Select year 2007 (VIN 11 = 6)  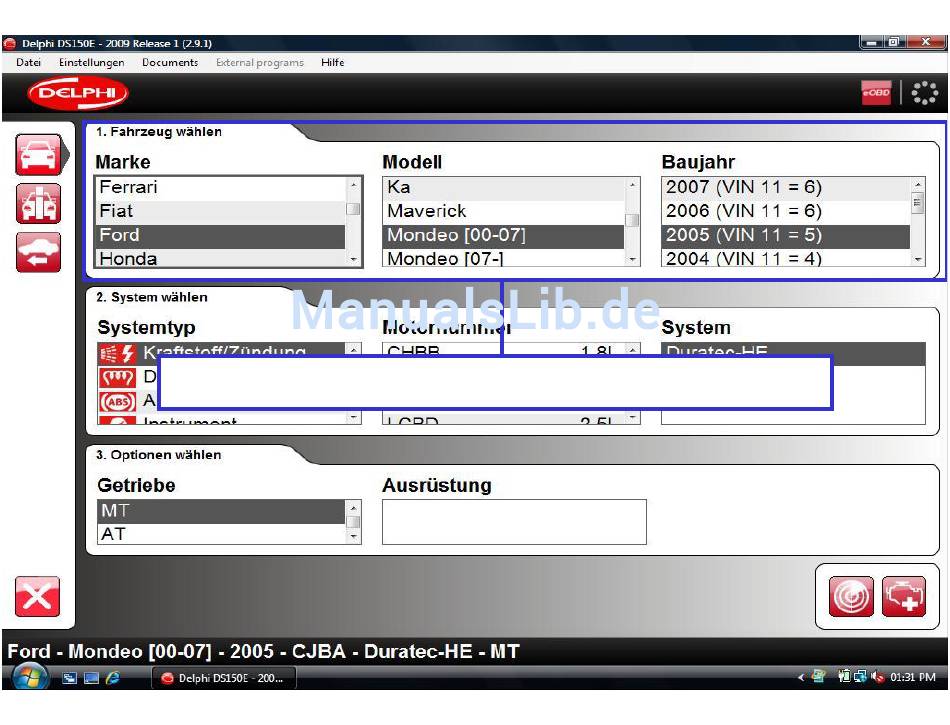[786, 188]
